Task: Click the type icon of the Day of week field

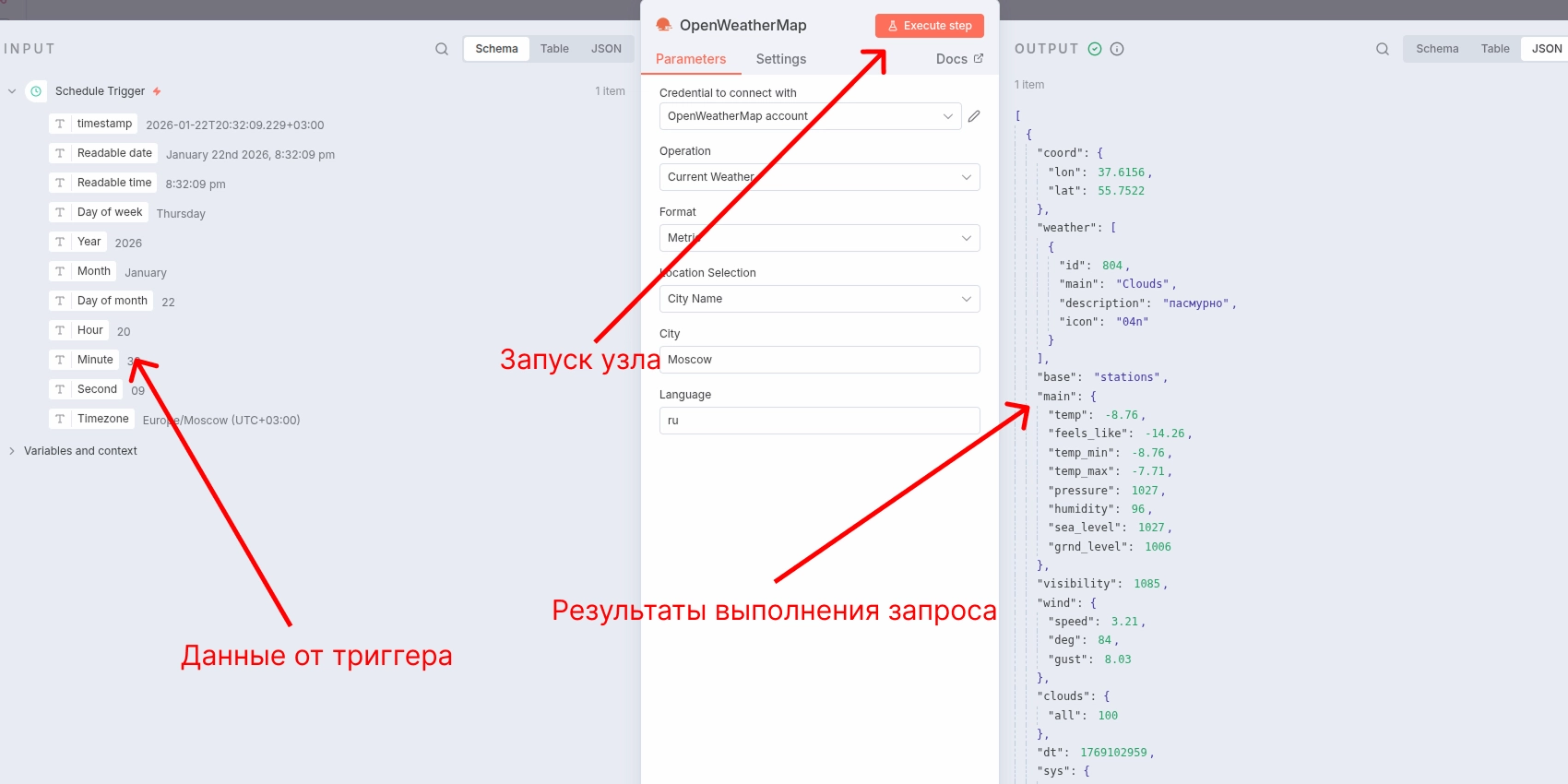Action: [60, 212]
